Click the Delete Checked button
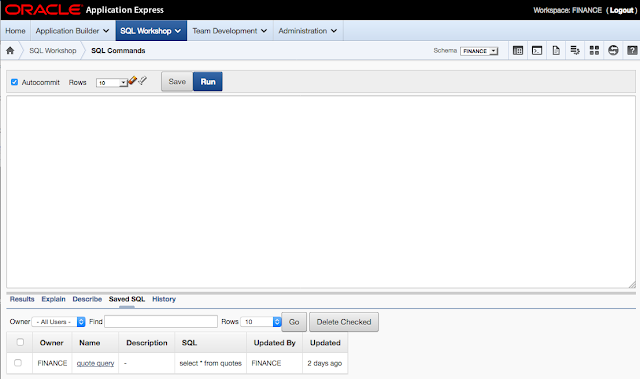The image size is (640, 379). pos(344,322)
